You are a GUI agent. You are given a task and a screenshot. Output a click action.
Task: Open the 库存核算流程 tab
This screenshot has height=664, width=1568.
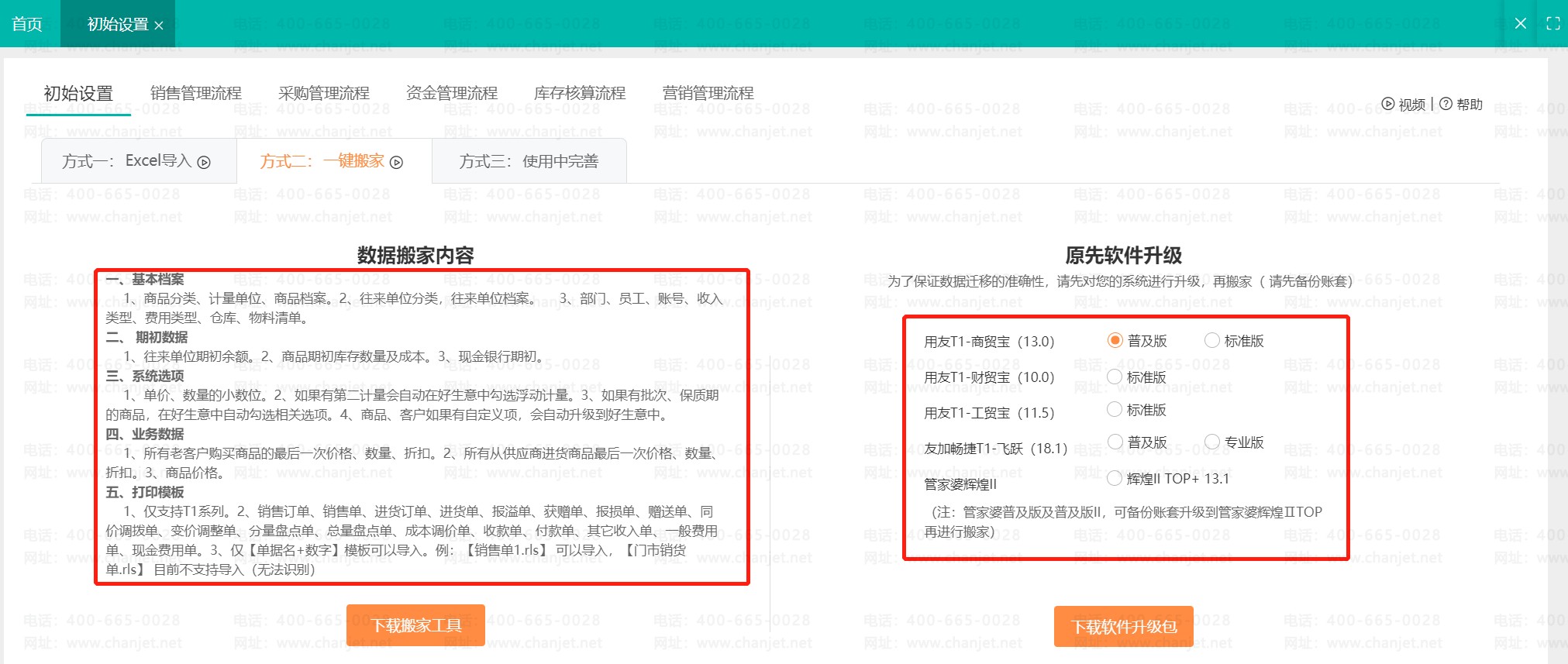580,94
